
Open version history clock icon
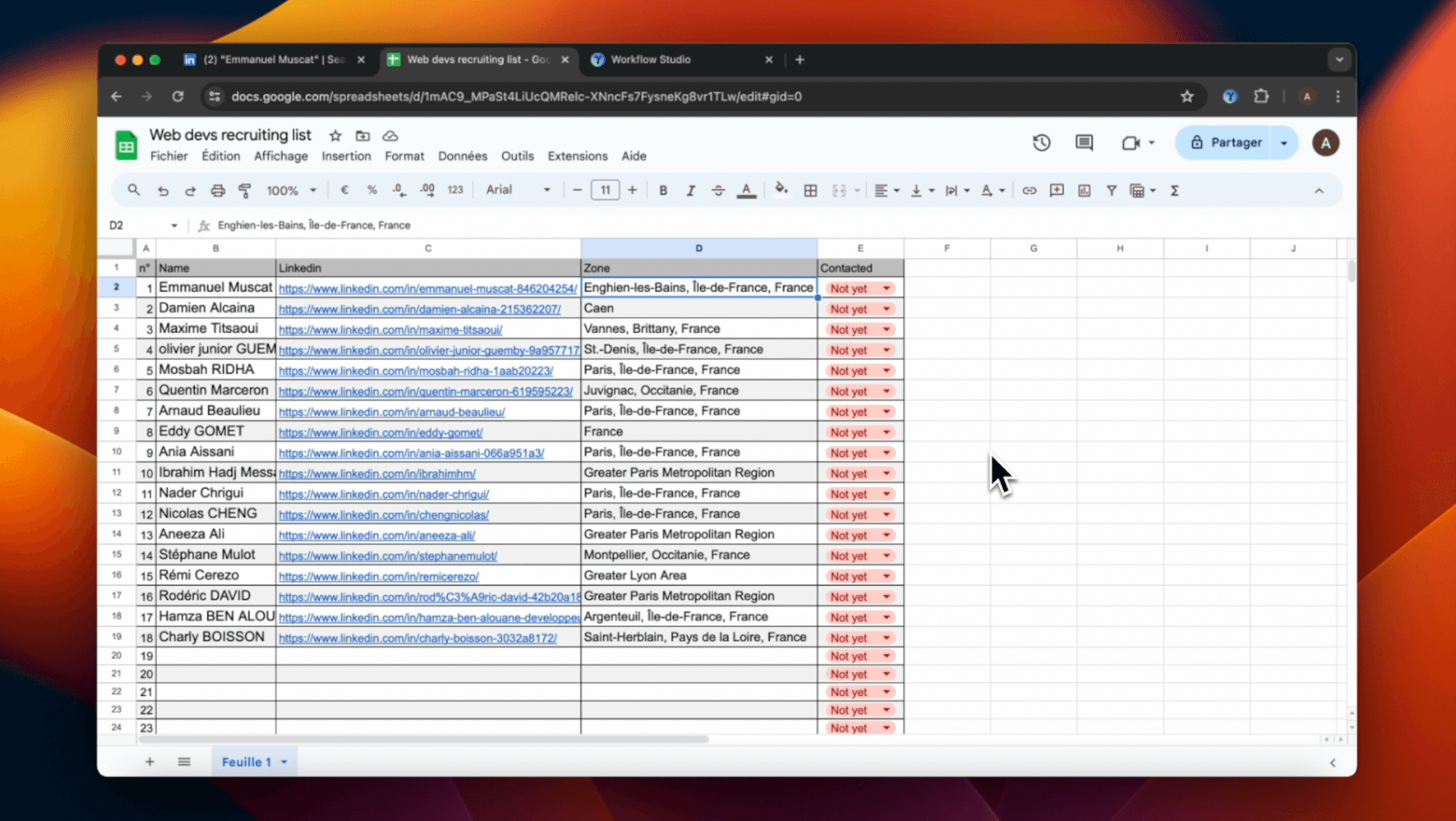1041,143
